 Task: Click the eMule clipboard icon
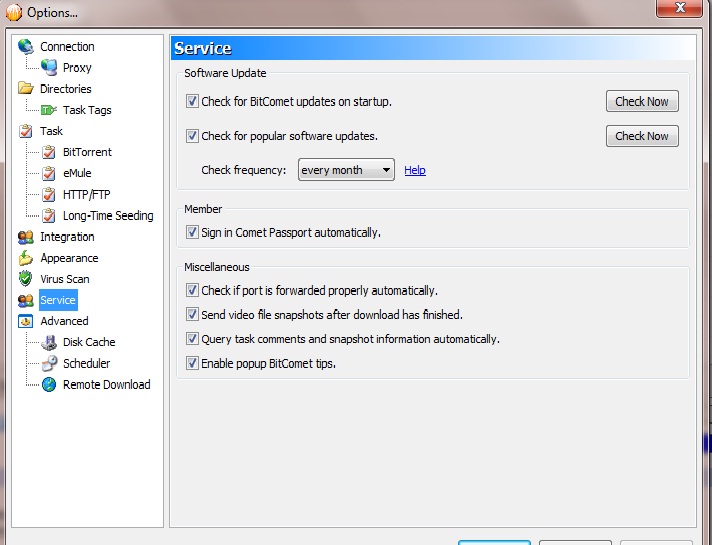point(49,173)
